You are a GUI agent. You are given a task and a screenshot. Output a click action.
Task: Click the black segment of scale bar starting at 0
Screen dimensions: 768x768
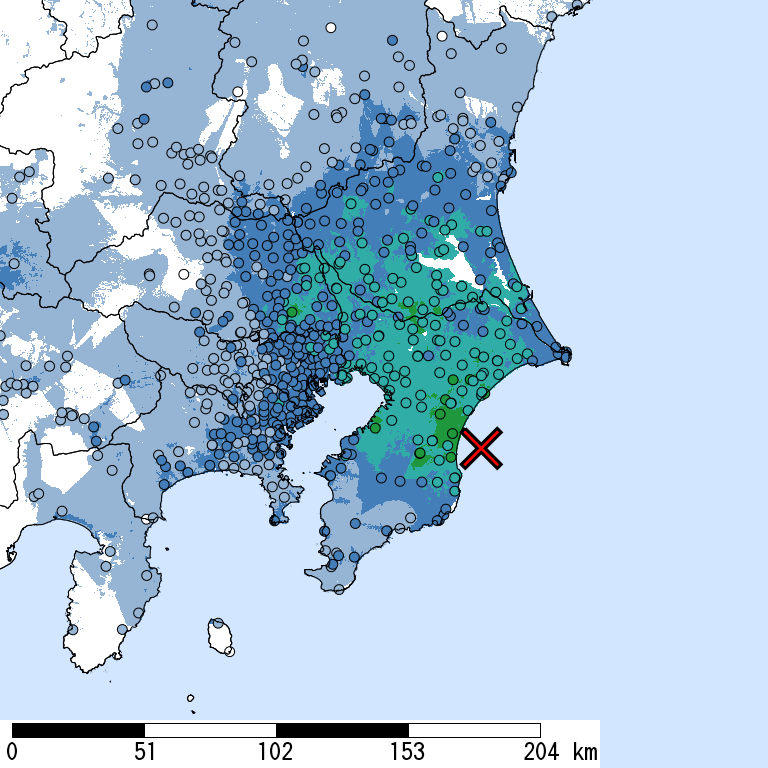point(78,730)
